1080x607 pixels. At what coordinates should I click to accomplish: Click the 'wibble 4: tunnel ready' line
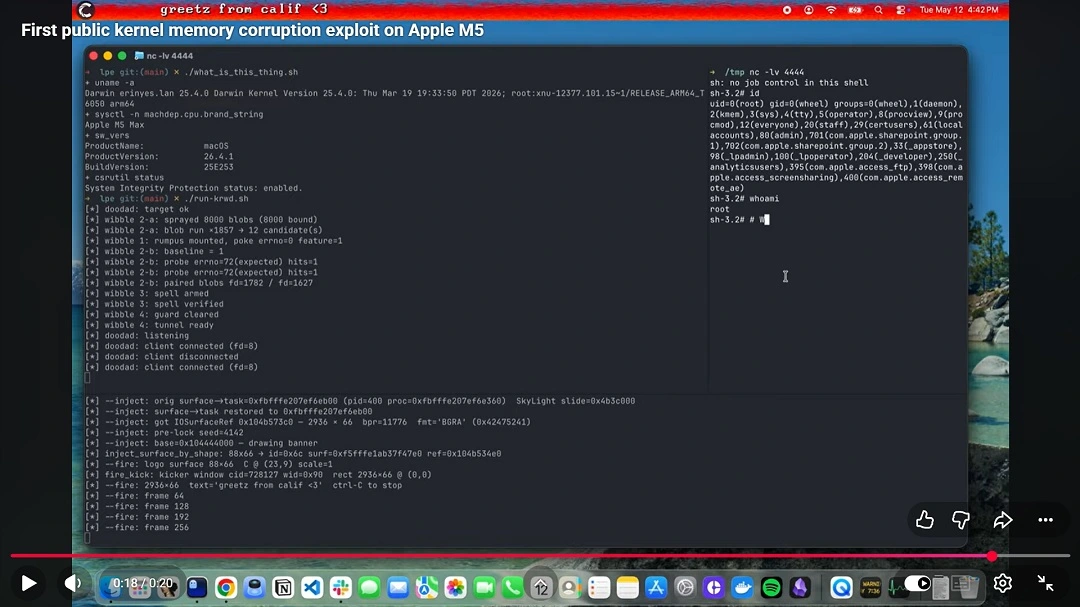click(149, 325)
